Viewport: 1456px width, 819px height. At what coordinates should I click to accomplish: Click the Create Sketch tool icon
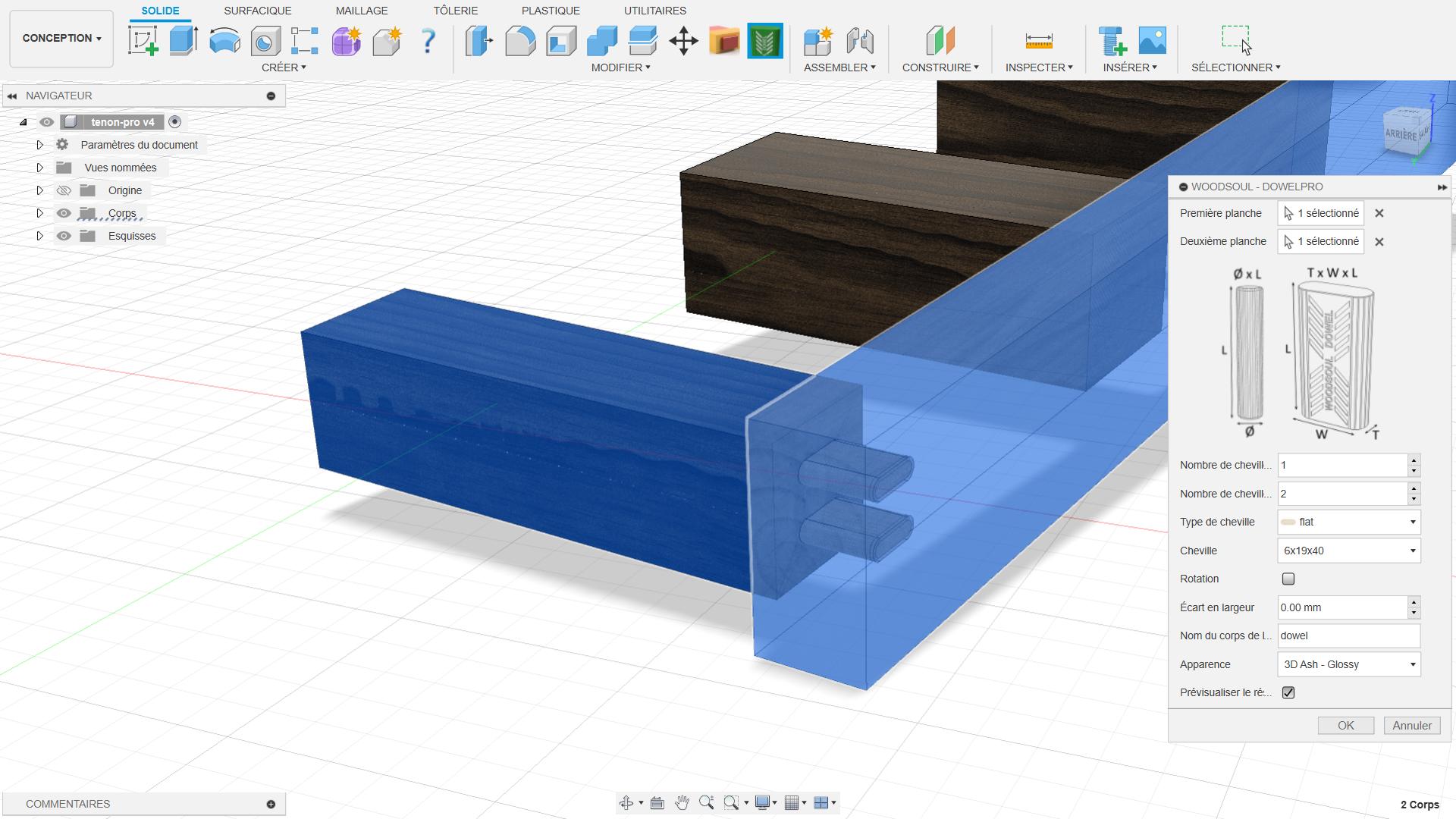(143, 41)
